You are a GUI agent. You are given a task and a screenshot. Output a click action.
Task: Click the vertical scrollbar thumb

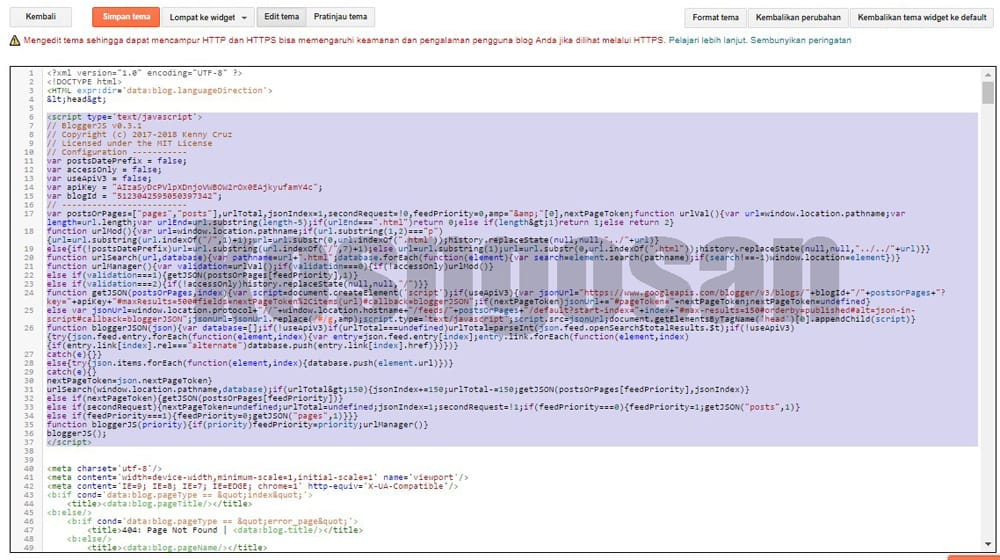pos(988,92)
